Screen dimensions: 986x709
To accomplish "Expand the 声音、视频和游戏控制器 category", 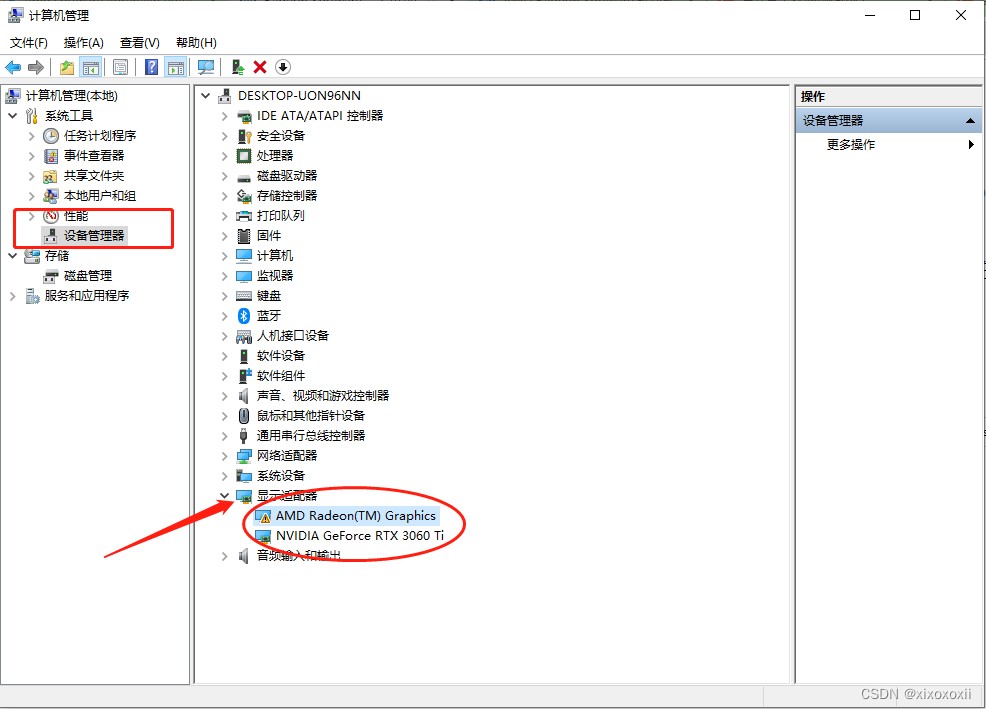I will coord(224,396).
